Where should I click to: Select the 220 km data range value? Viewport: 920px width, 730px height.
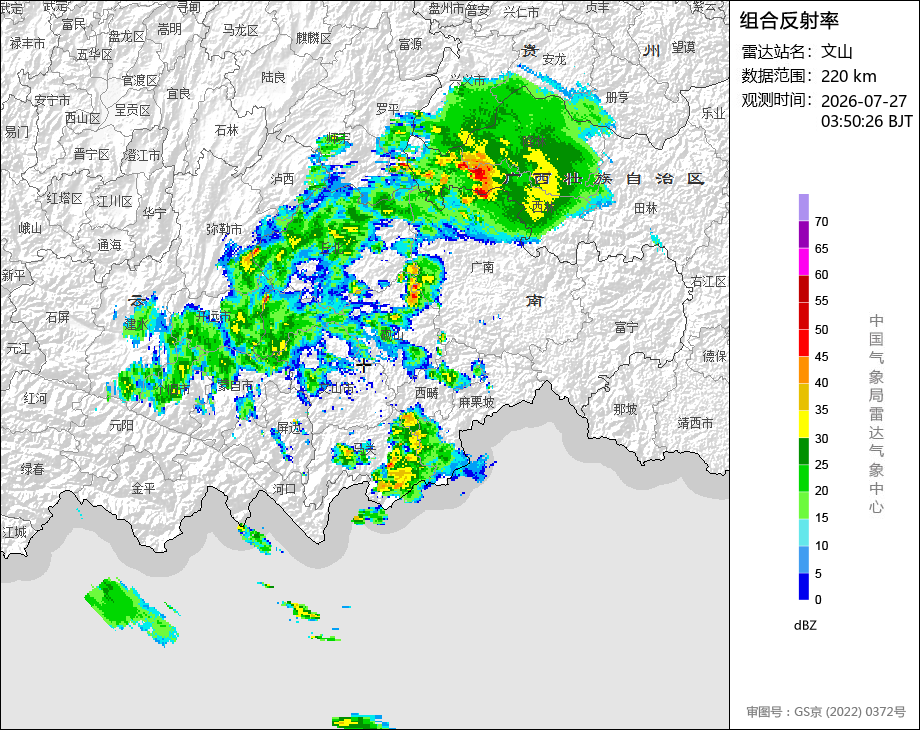[x=848, y=76]
